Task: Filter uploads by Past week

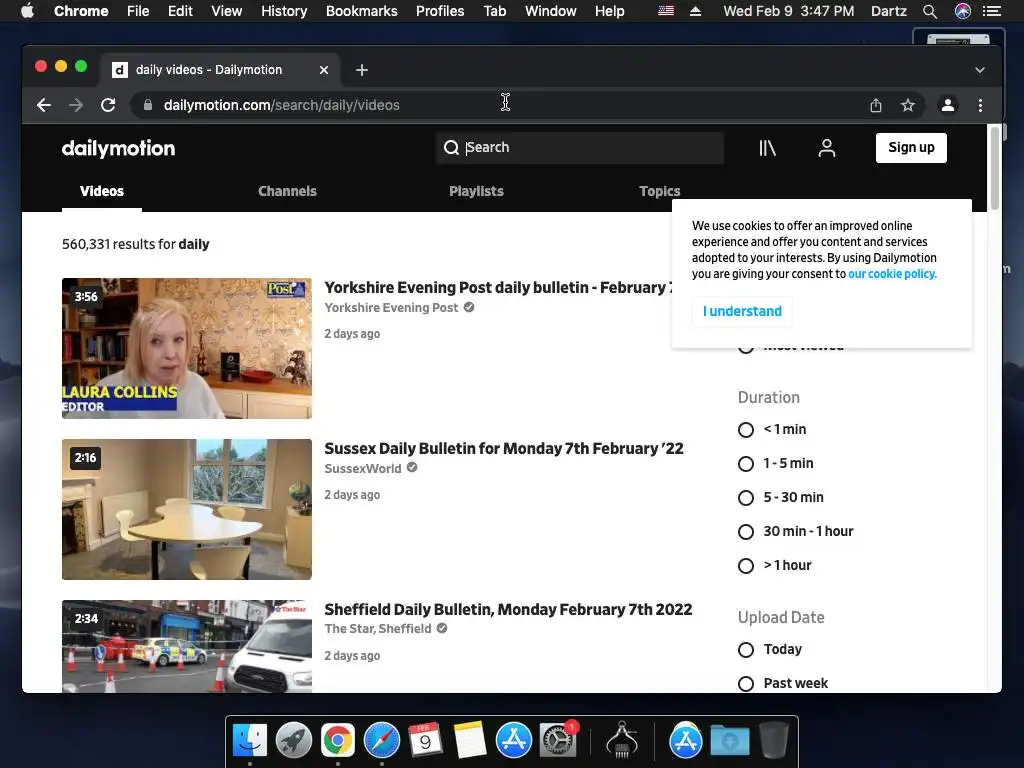Action: 746,684
